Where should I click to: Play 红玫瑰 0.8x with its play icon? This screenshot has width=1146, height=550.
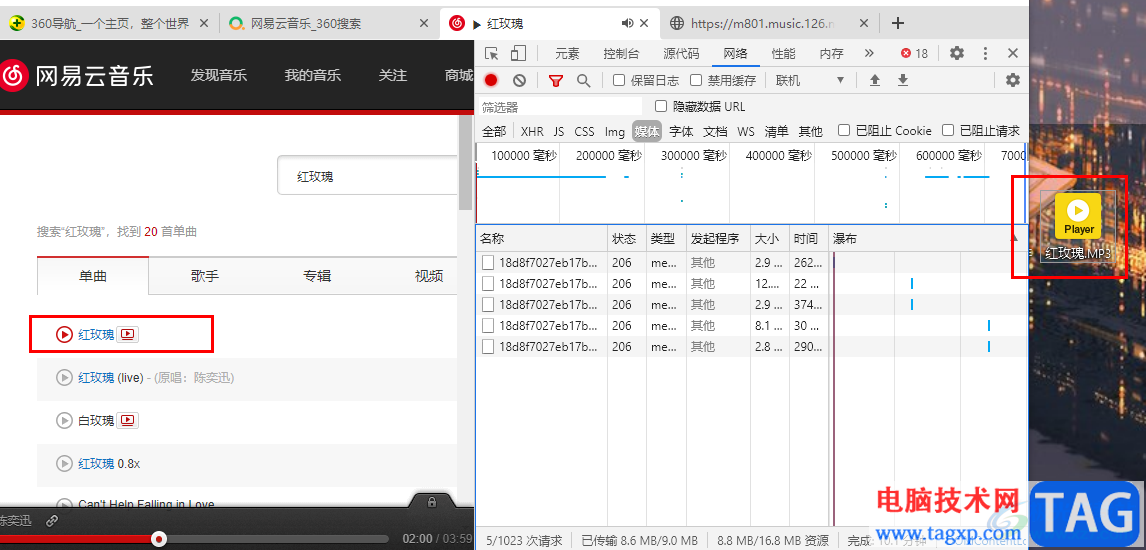click(64, 464)
